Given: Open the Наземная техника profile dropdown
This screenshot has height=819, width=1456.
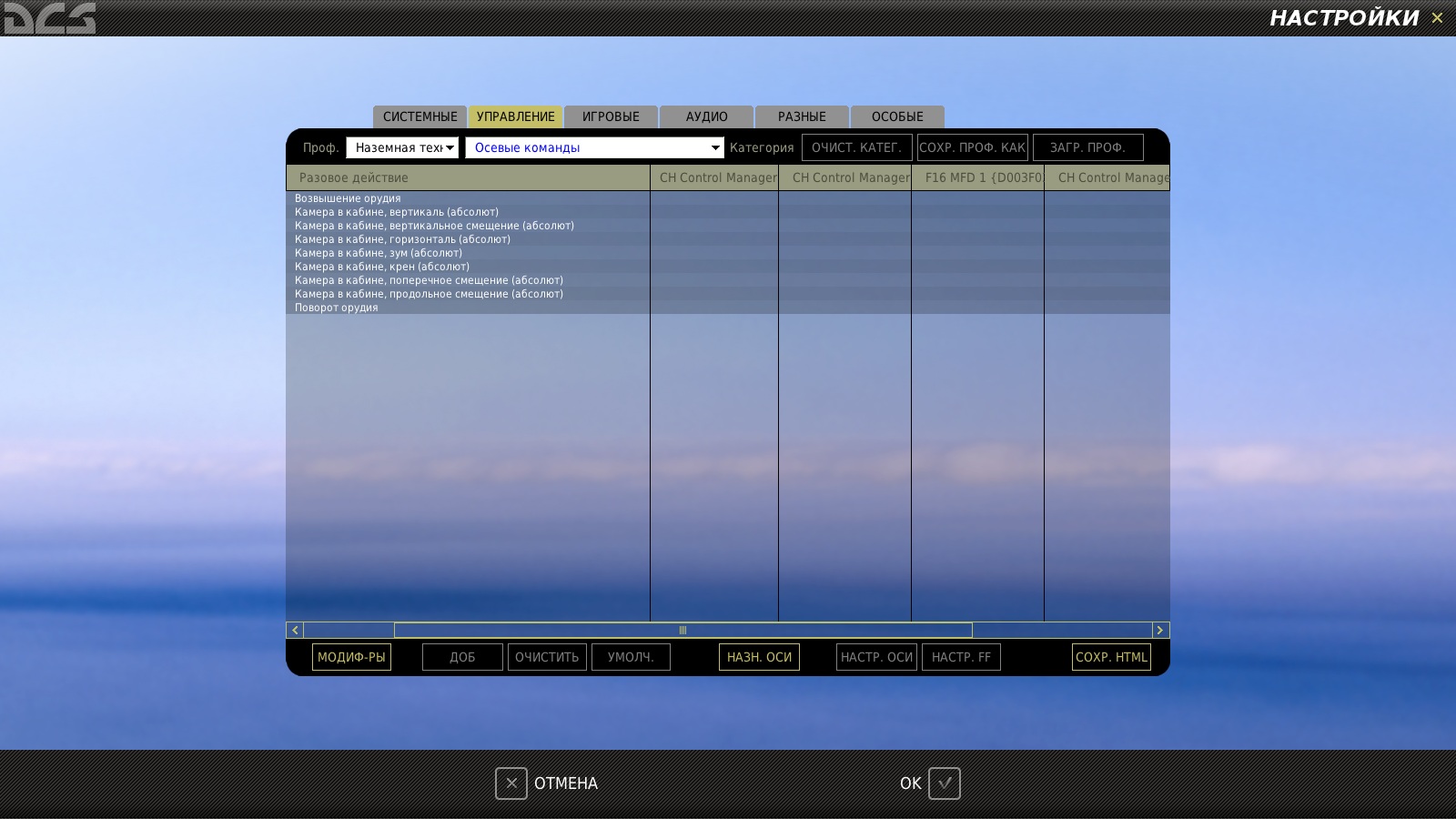Looking at the screenshot, I should pos(402,147).
